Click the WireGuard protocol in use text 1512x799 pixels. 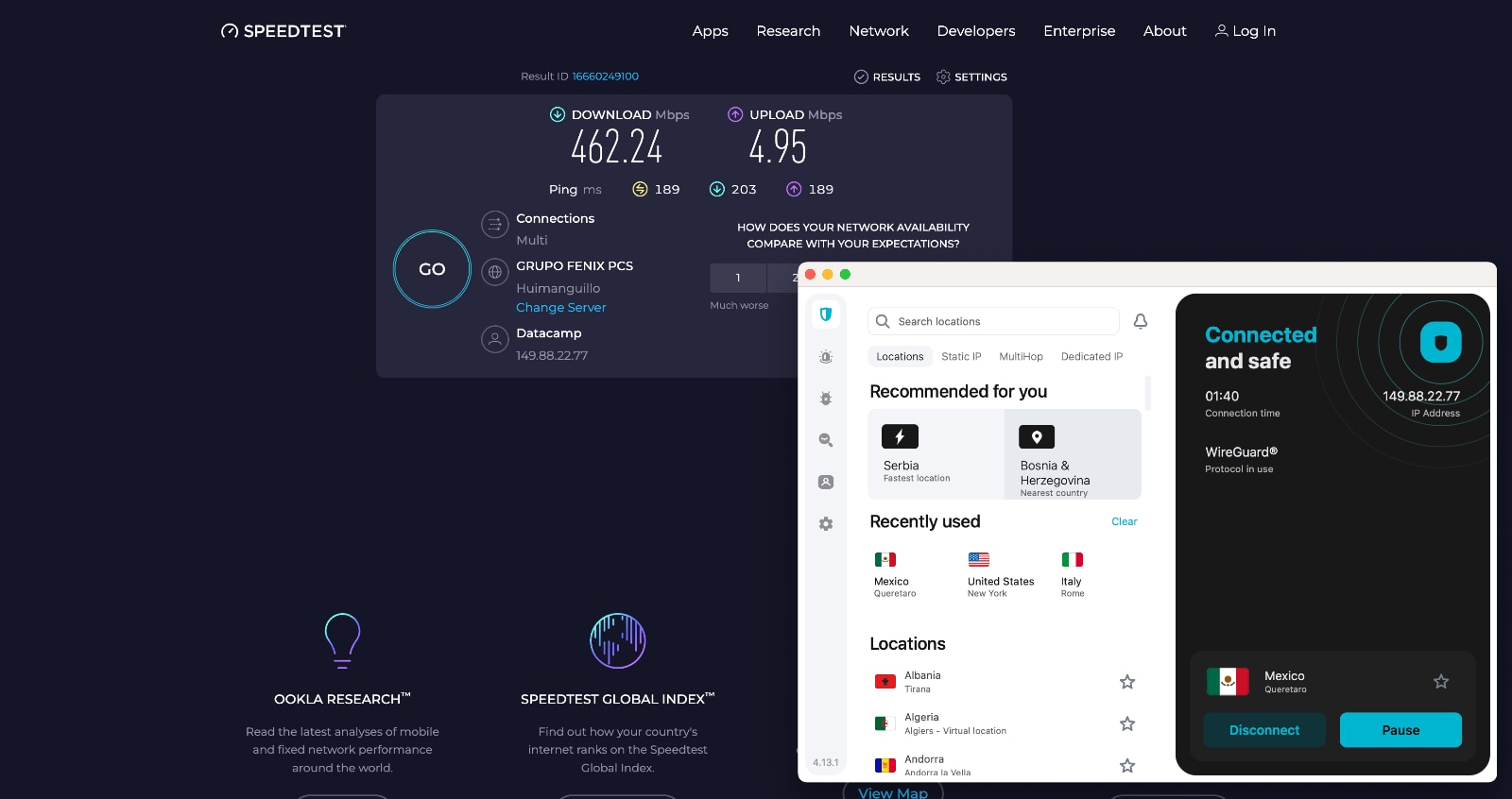tap(1241, 459)
